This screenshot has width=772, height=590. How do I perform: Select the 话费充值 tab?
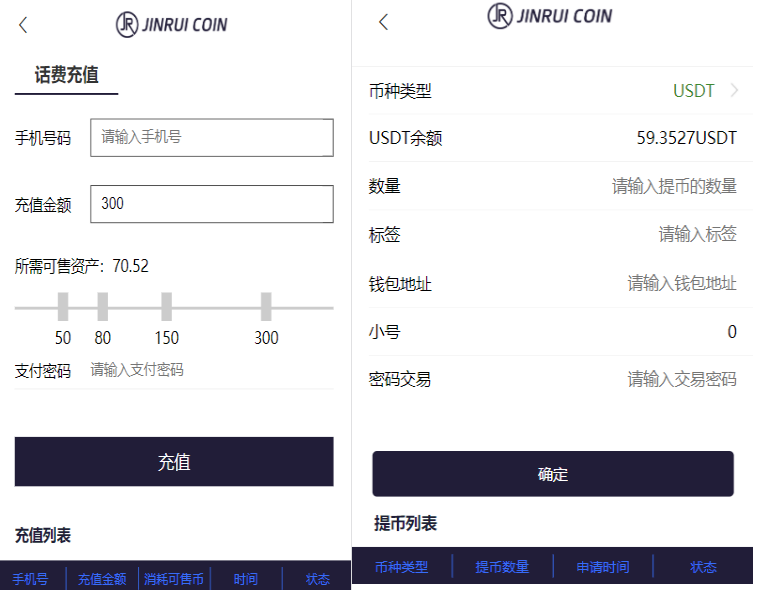pos(66,75)
